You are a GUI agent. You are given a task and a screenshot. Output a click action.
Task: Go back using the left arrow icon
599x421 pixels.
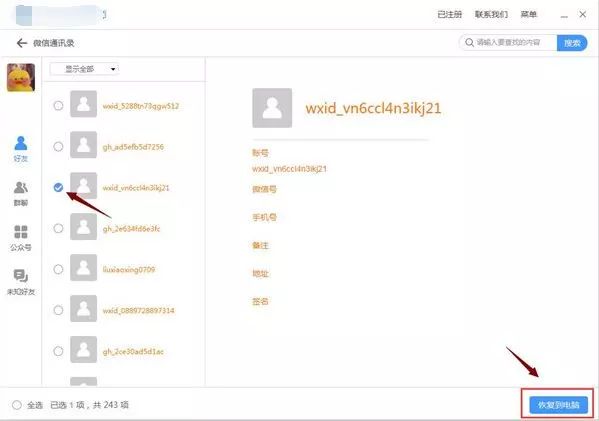click(x=21, y=43)
